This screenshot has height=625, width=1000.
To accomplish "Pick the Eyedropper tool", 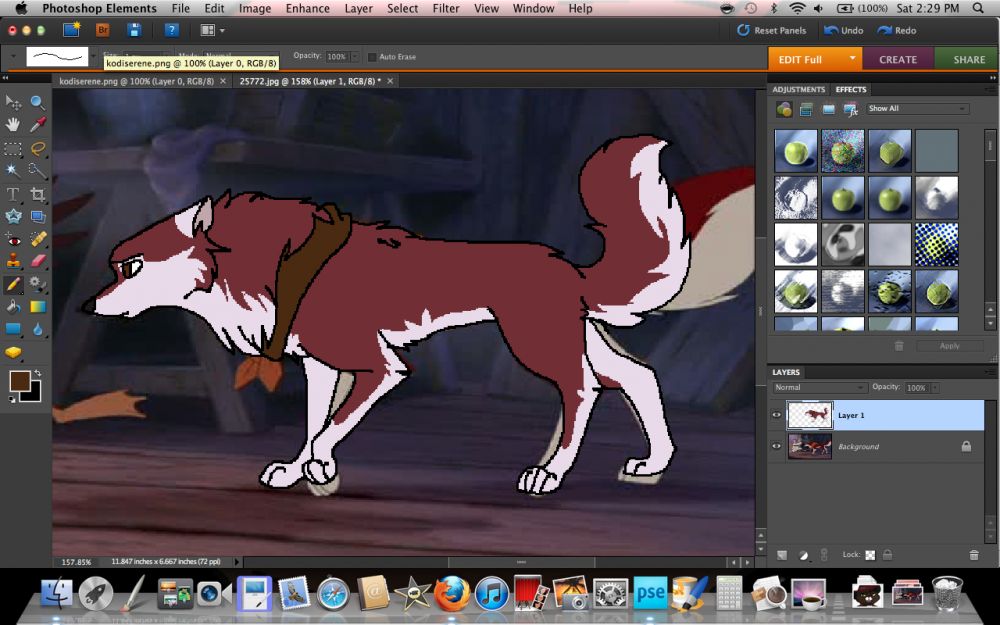I will 38,124.
